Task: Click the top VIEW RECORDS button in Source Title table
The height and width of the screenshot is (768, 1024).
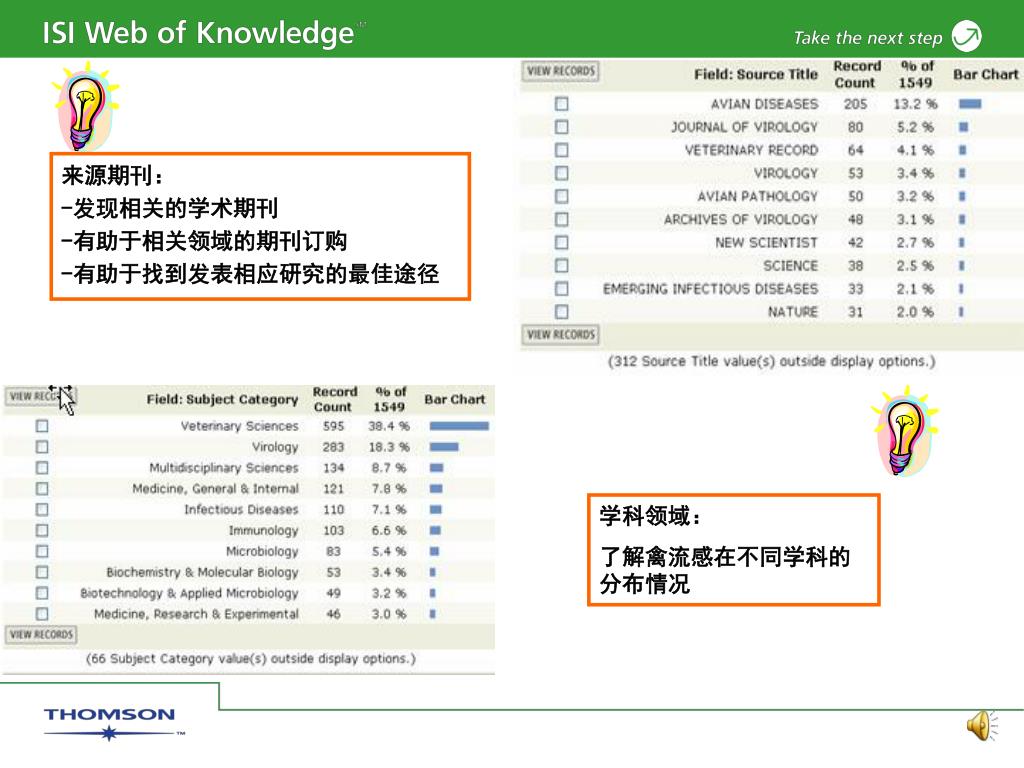Action: pyautogui.click(x=561, y=71)
